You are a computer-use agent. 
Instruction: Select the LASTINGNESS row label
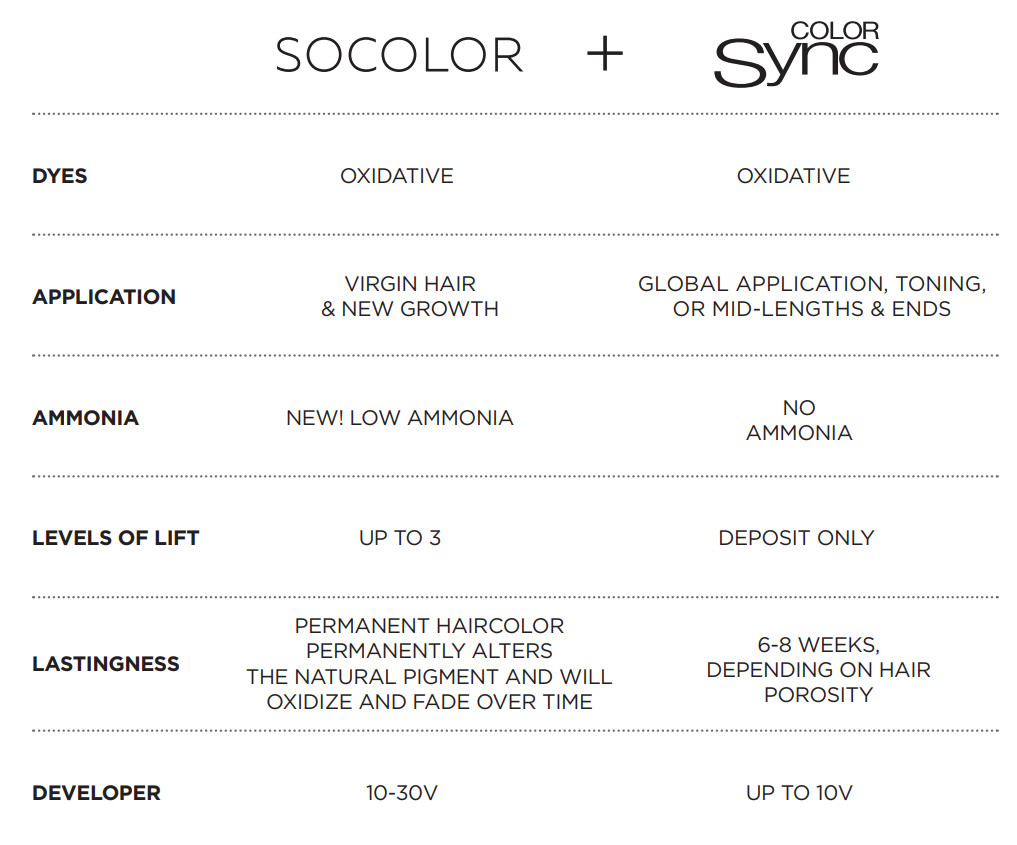[106, 664]
